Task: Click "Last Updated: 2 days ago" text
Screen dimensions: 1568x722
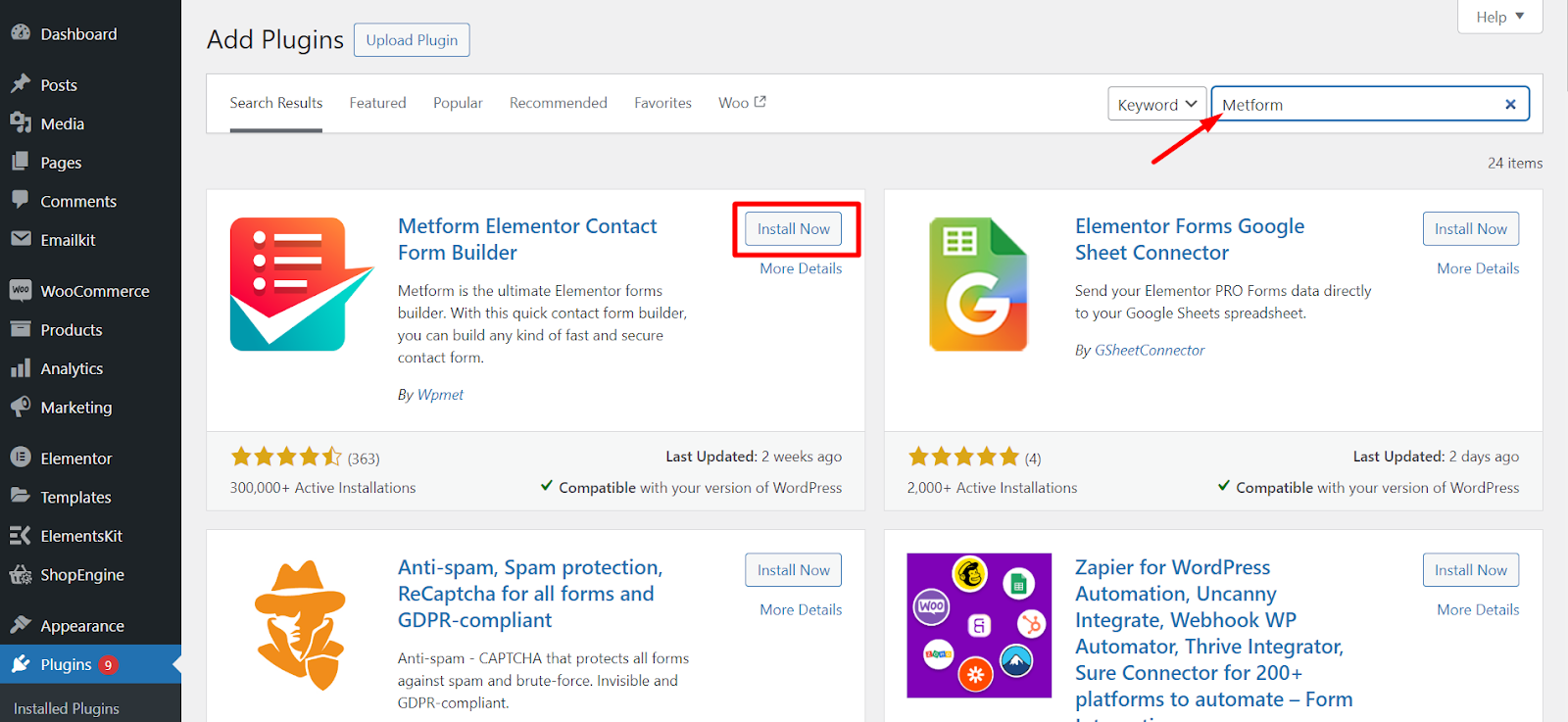Action: tap(1436, 457)
